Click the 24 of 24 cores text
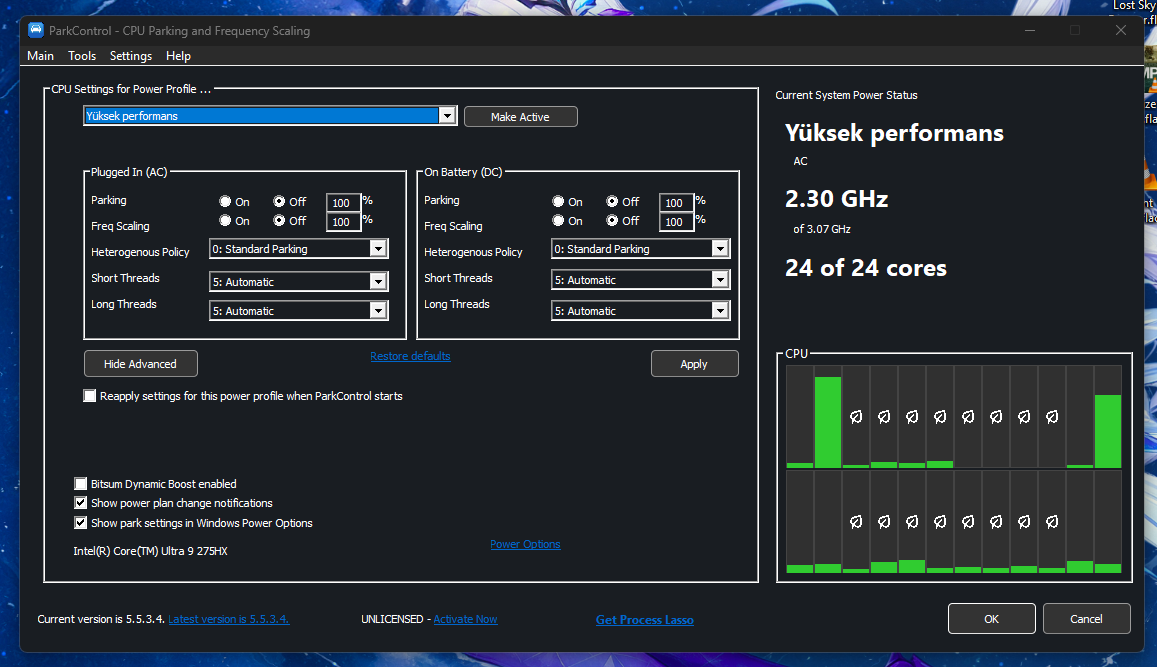Screen dimensions: 1157x667 click(866, 268)
